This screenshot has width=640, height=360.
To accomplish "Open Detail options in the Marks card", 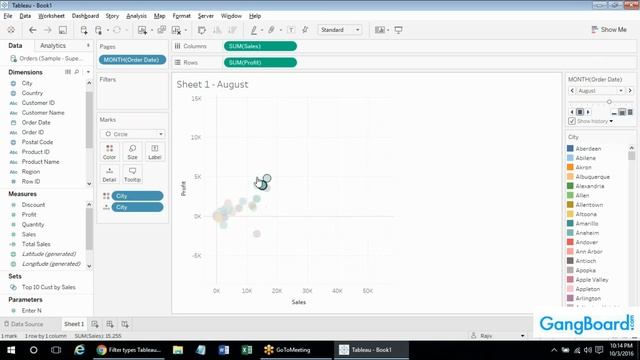I will (x=109, y=174).
